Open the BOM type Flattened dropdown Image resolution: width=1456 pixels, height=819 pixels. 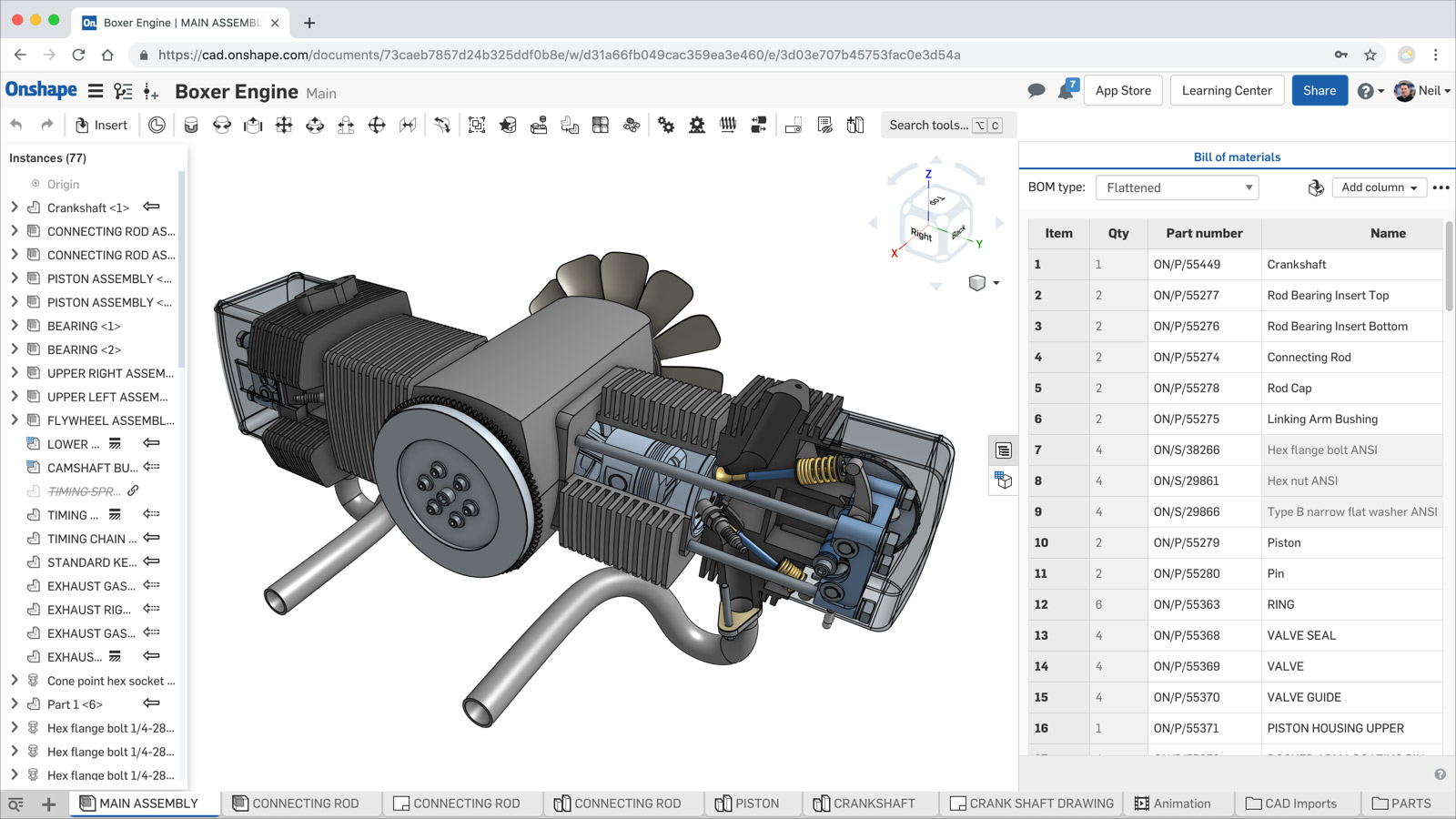coord(1177,187)
